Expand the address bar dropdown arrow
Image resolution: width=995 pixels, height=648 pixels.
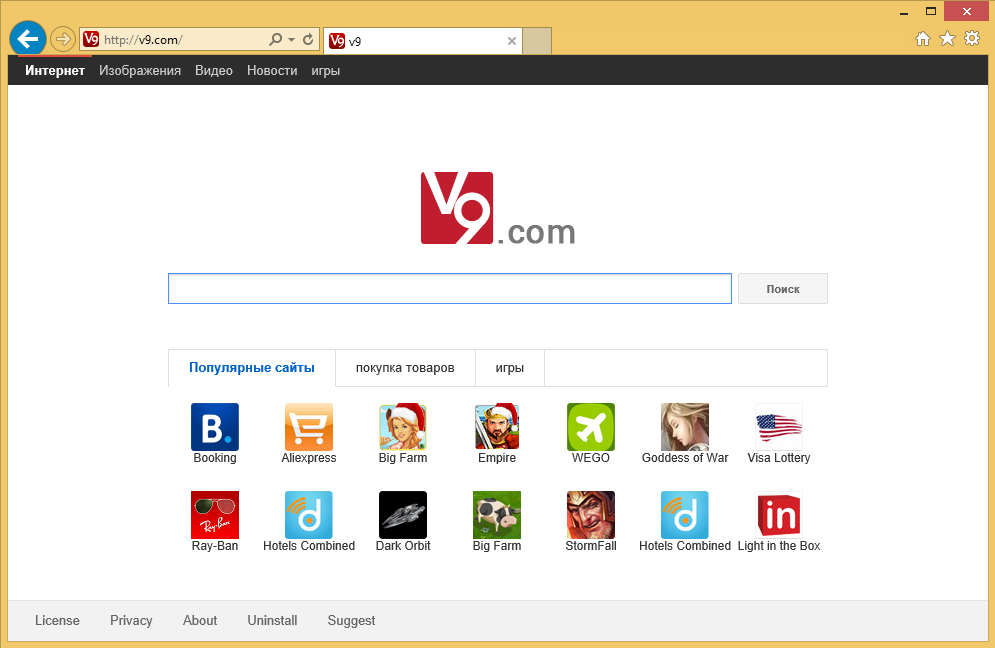291,39
